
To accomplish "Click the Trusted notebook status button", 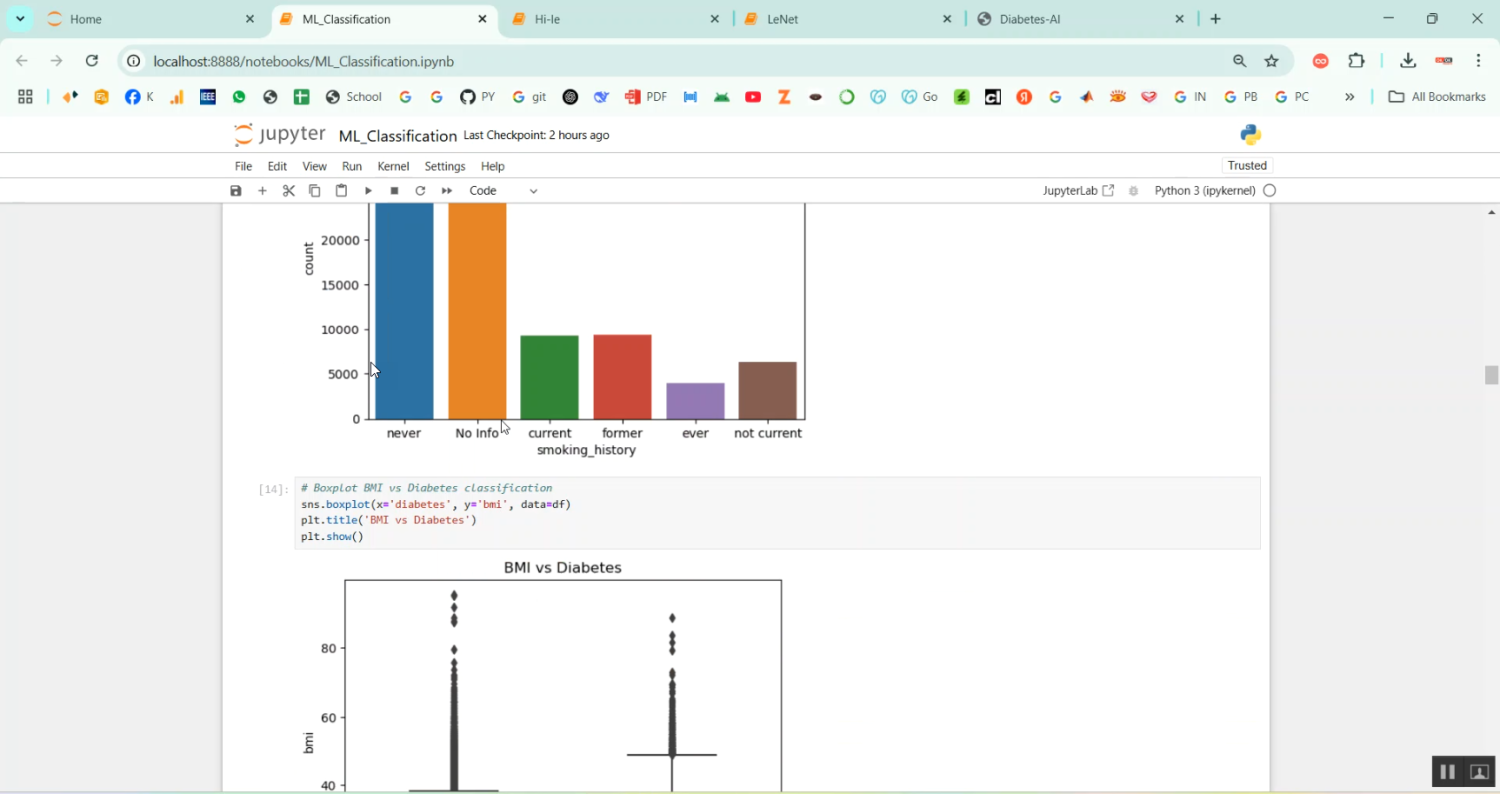I will click(1247, 165).
